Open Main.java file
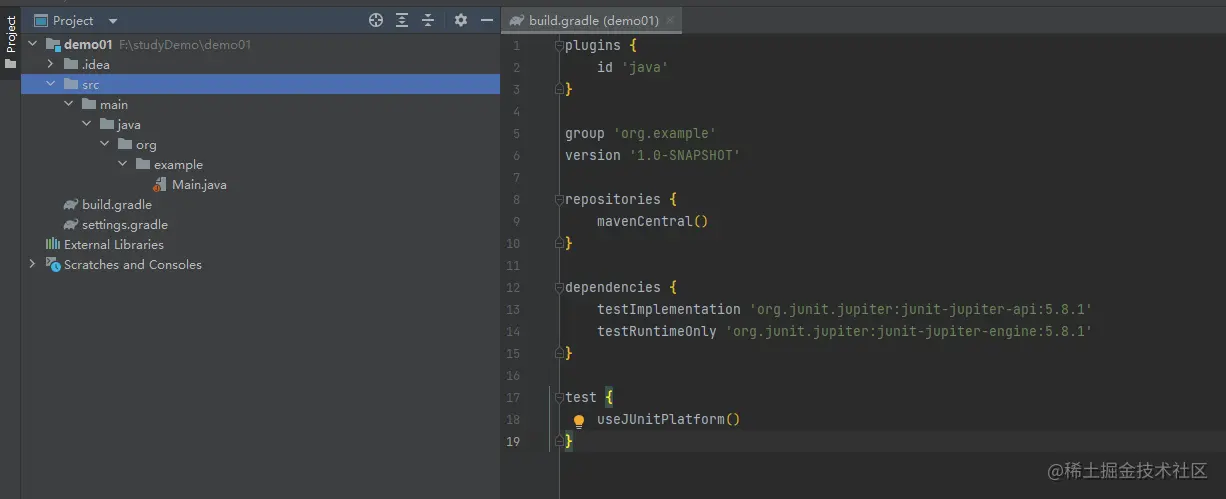The width and height of the screenshot is (1226, 499). click(199, 185)
